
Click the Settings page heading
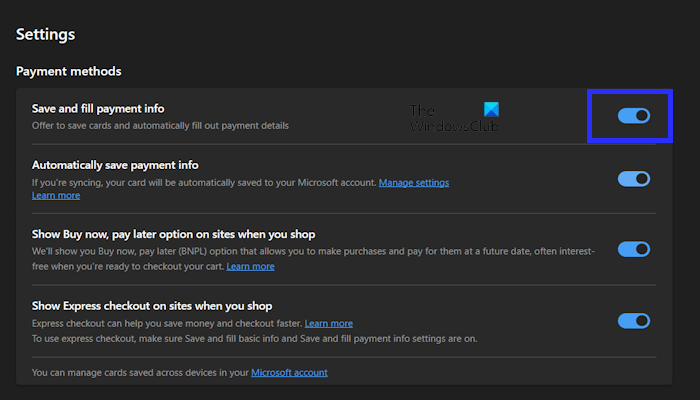(x=45, y=34)
